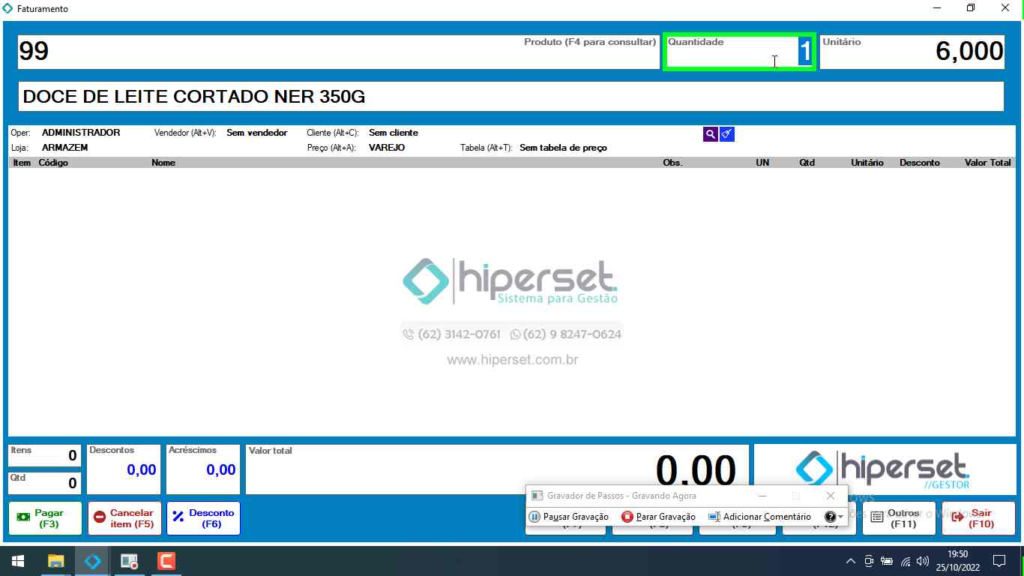Viewport: 1024px width, 576px height.
Task: Pause recording with Pausar Gravação
Action: tap(568, 517)
